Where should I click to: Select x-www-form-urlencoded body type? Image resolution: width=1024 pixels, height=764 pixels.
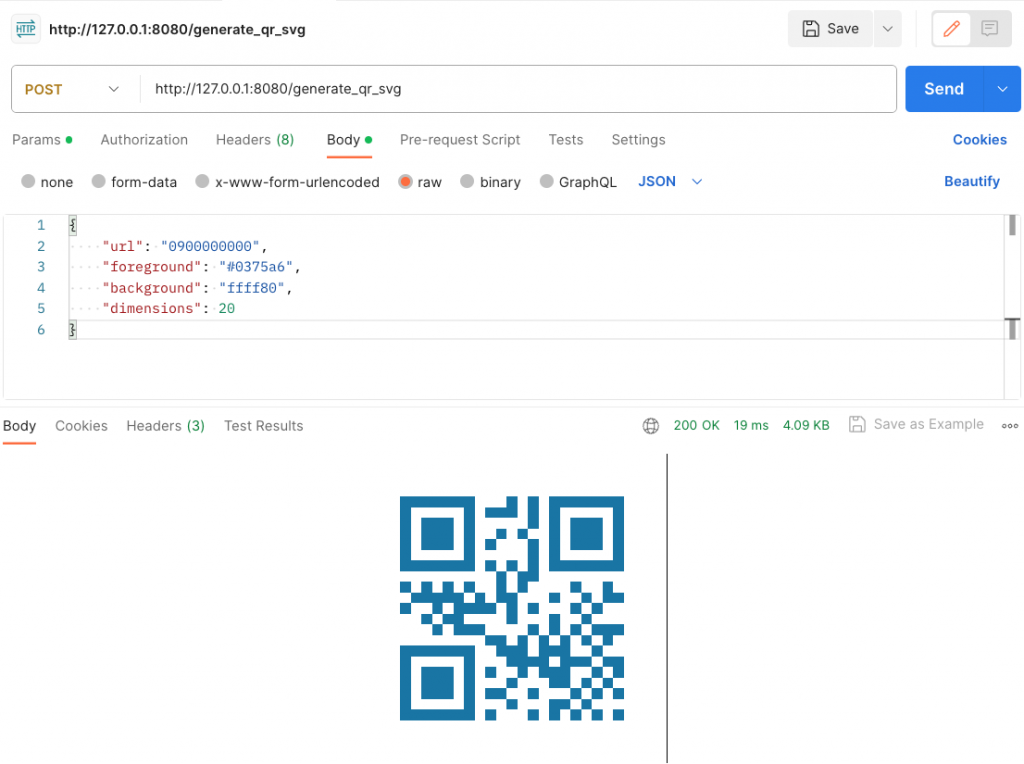tap(202, 181)
